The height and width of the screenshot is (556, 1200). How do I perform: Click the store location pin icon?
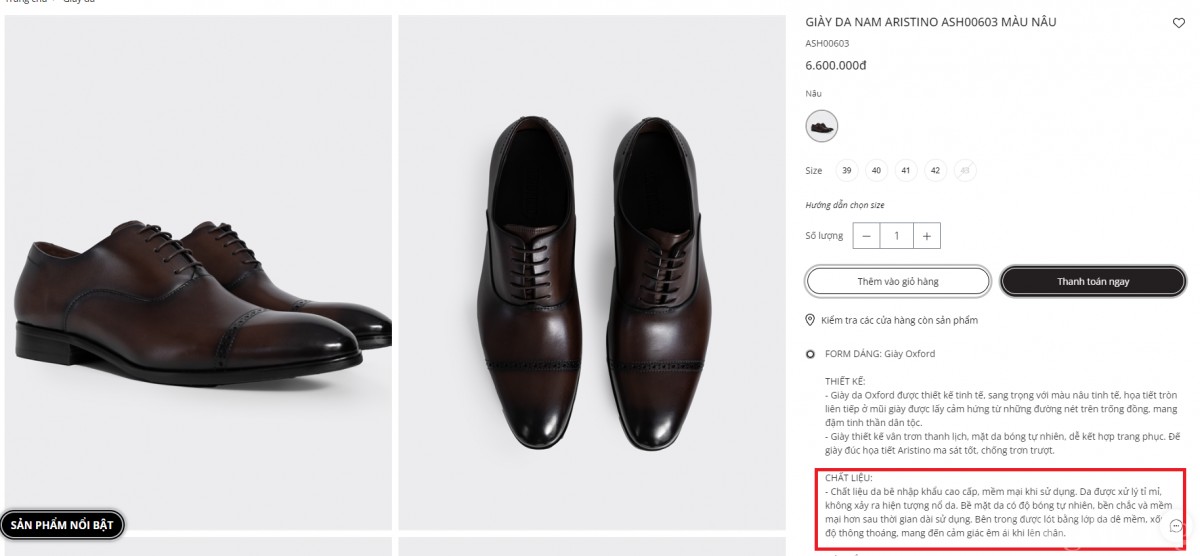810,320
